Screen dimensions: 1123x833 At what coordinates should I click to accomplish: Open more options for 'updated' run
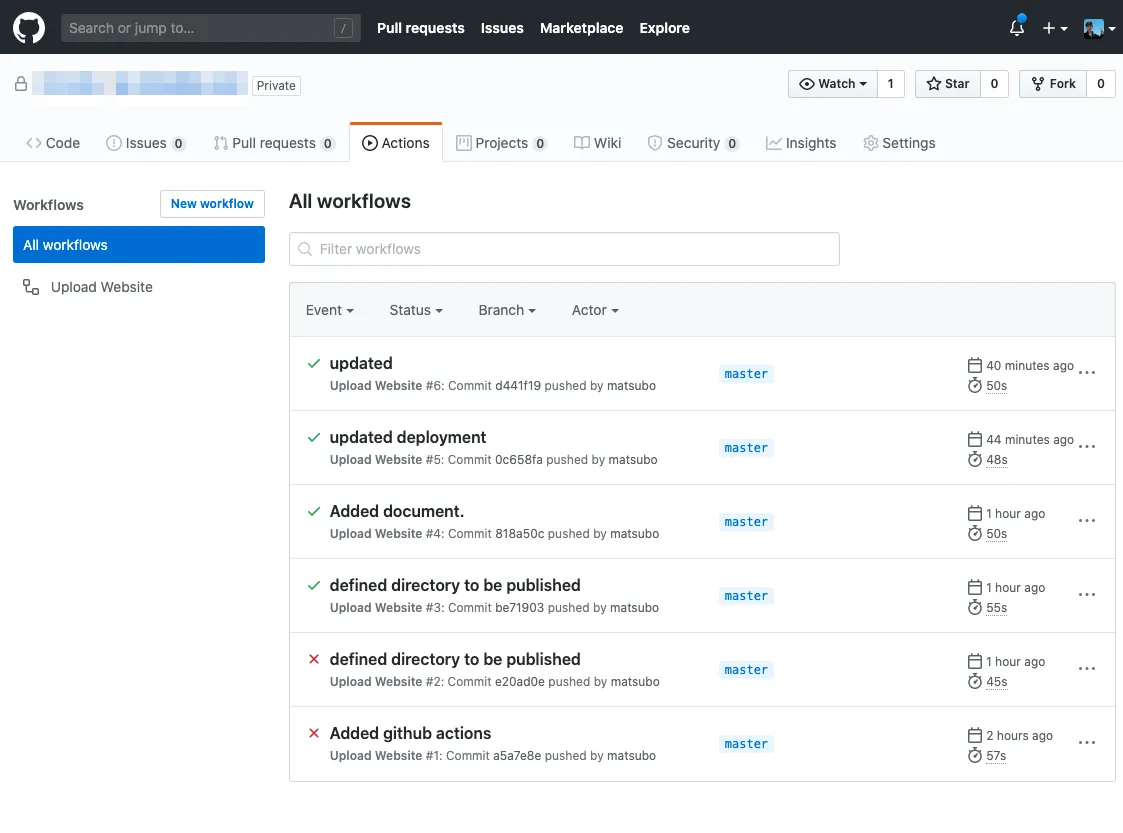pyautogui.click(x=1087, y=373)
